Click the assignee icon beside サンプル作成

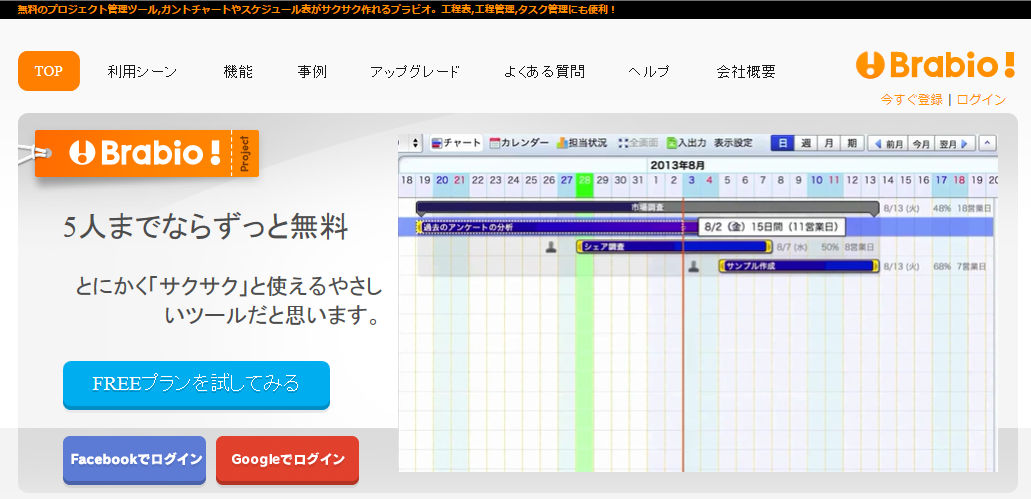(694, 266)
